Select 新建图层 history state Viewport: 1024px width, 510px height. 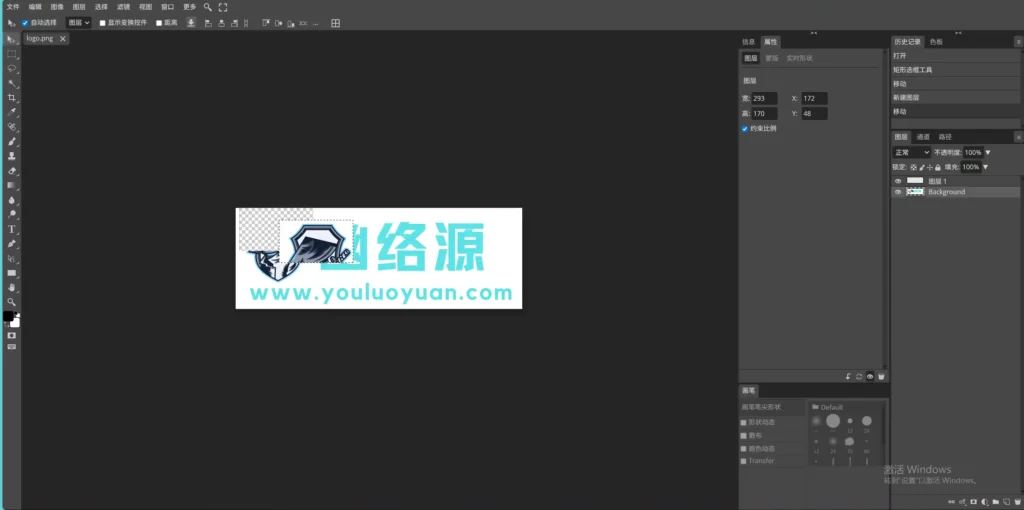(x=955, y=97)
